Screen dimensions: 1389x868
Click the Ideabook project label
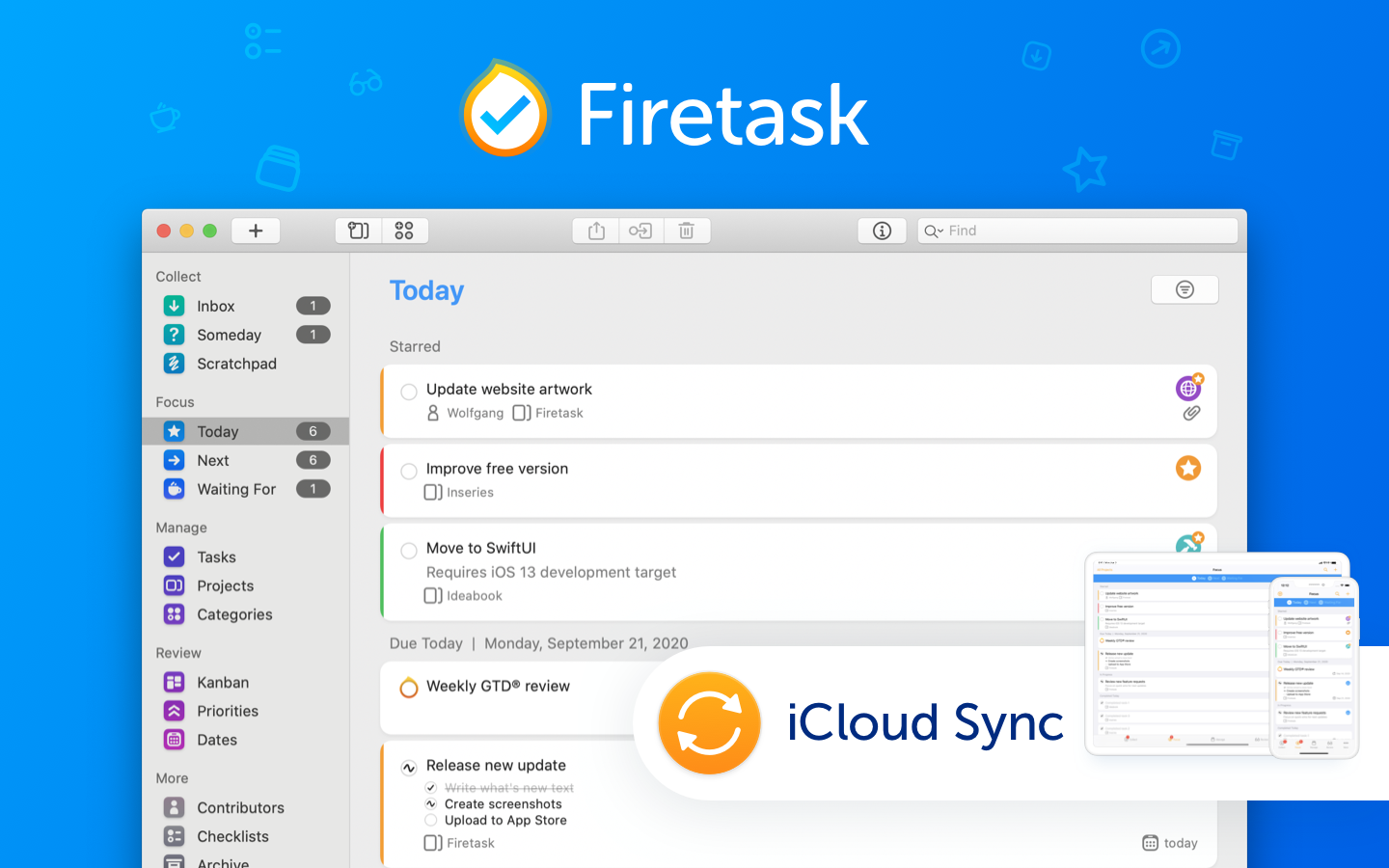(463, 596)
